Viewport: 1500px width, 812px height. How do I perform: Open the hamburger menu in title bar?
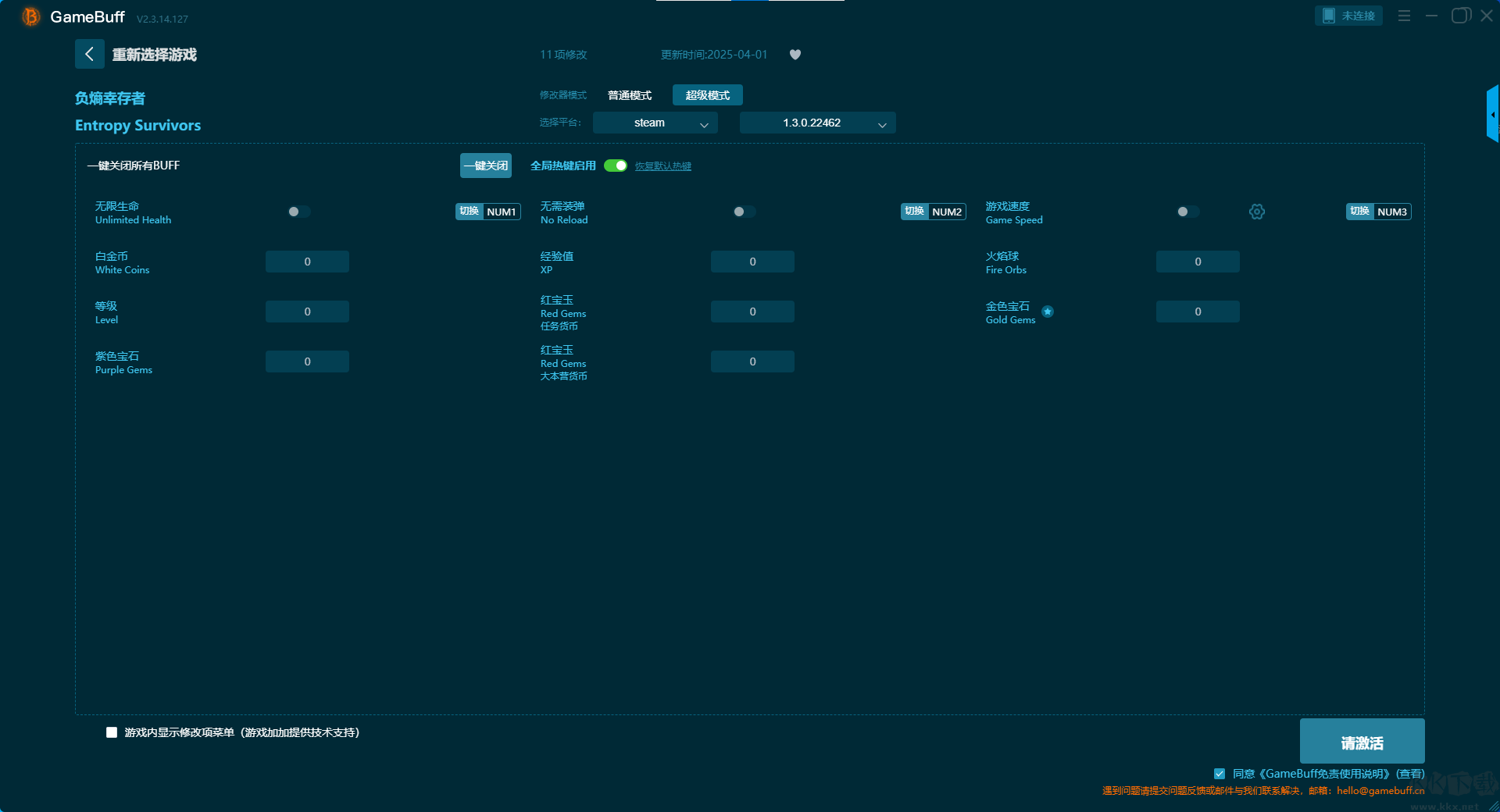pos(1404,16)
